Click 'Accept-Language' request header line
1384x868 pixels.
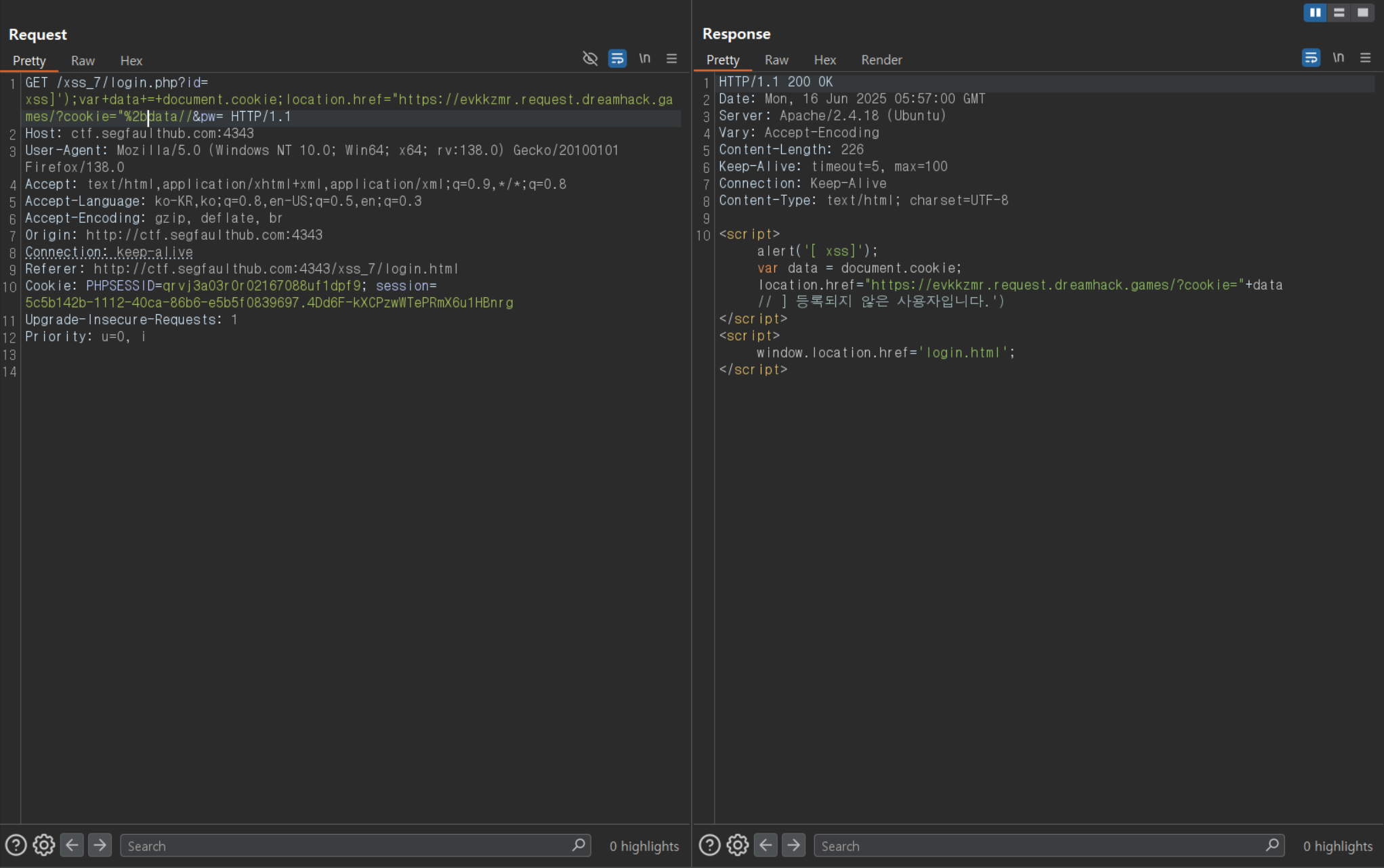click(x=224, y=201)
